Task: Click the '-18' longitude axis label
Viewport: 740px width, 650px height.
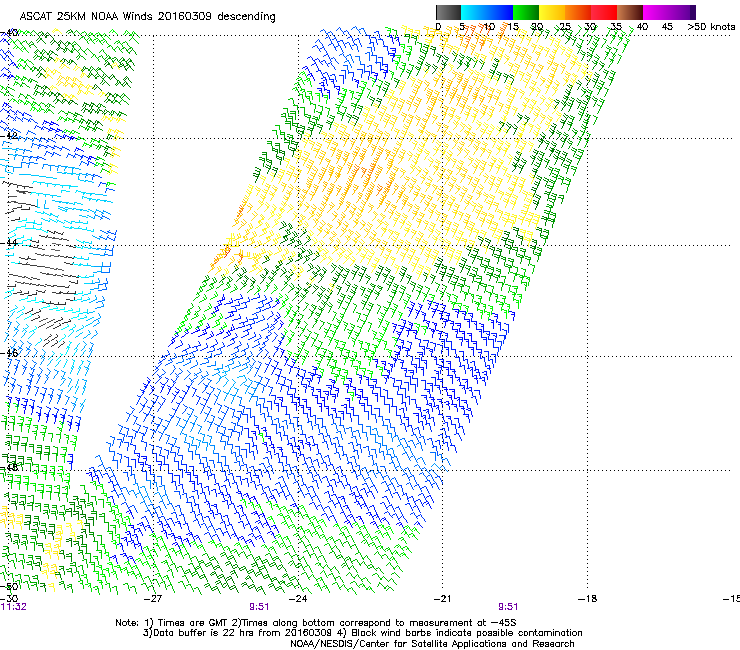Action: [x=588, y=599]
